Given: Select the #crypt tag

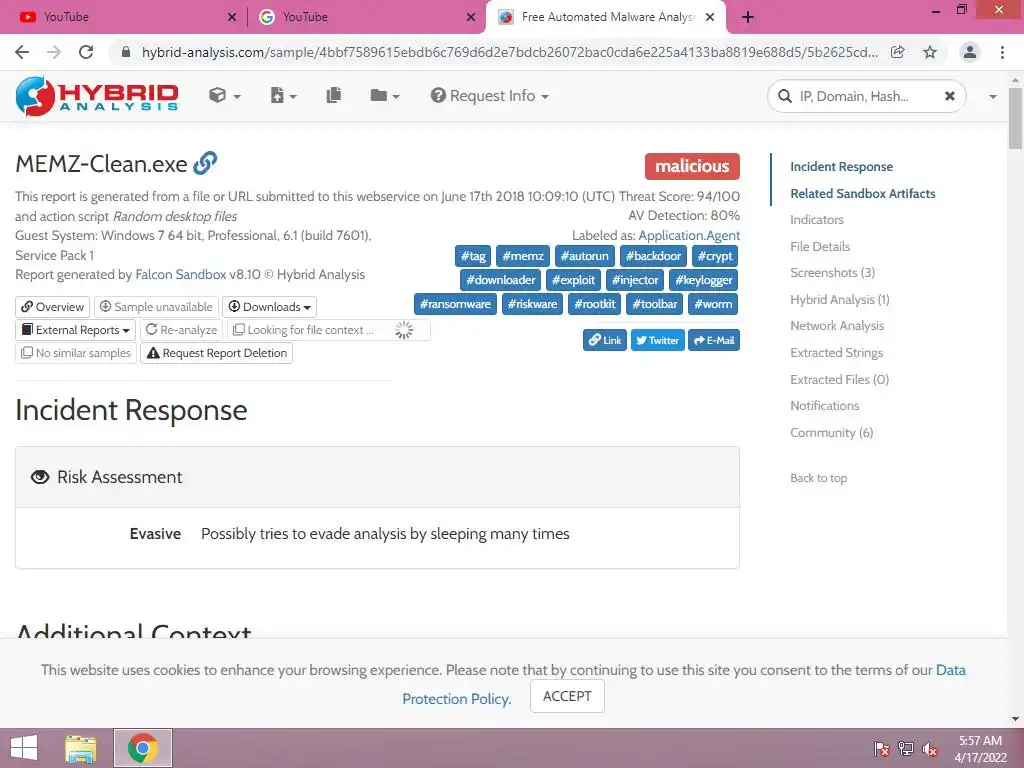Looking at the screenshot, I should pos(714,256).
